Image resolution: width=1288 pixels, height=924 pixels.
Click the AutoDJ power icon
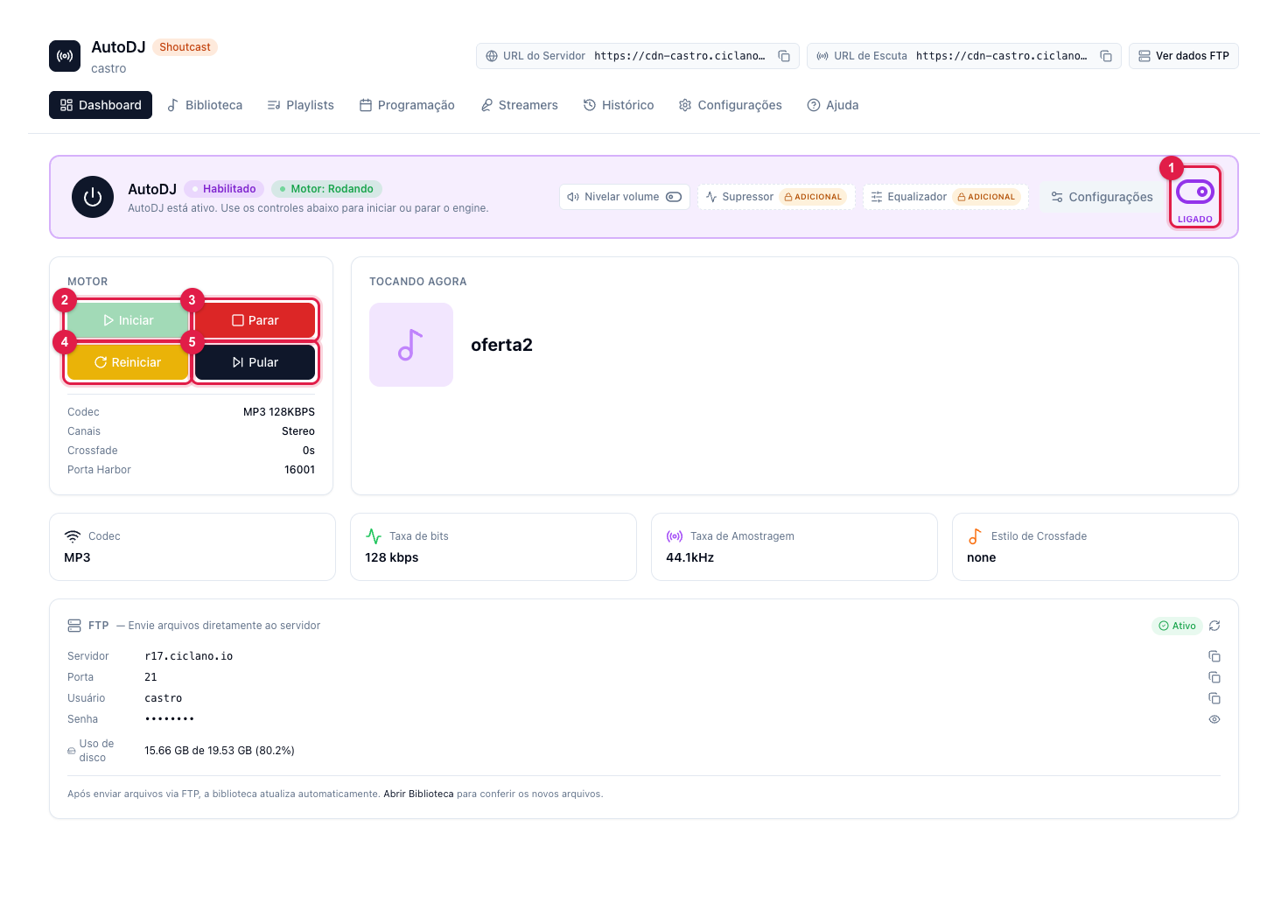pyautogui.click(x=93, y=197)
